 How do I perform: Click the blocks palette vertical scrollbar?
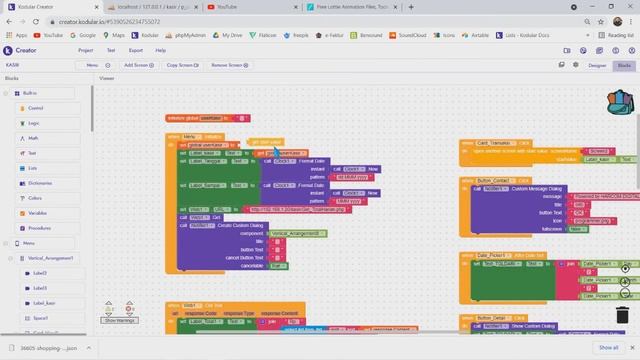92,109
